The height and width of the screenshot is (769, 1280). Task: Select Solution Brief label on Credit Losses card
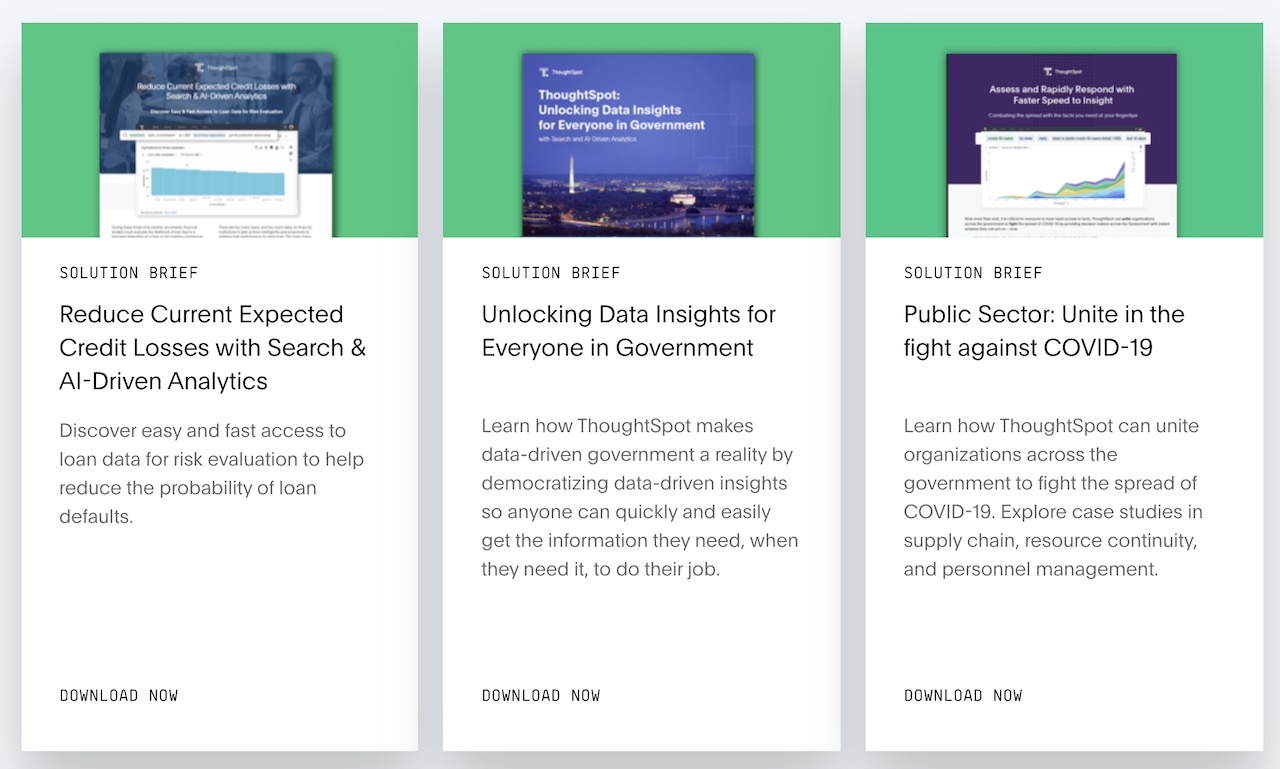point(129,273)
